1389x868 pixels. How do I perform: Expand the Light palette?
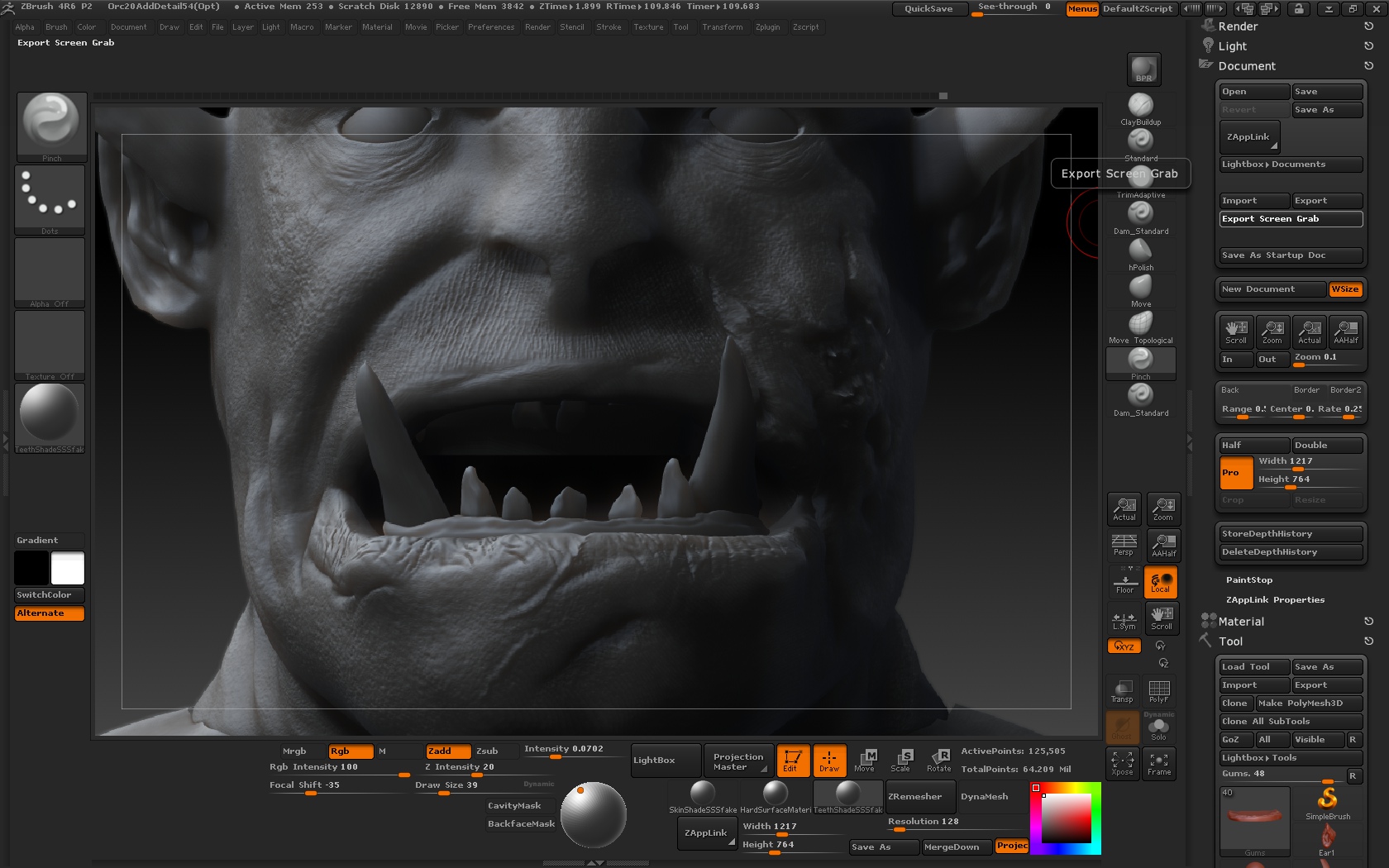pos(1232,46)
